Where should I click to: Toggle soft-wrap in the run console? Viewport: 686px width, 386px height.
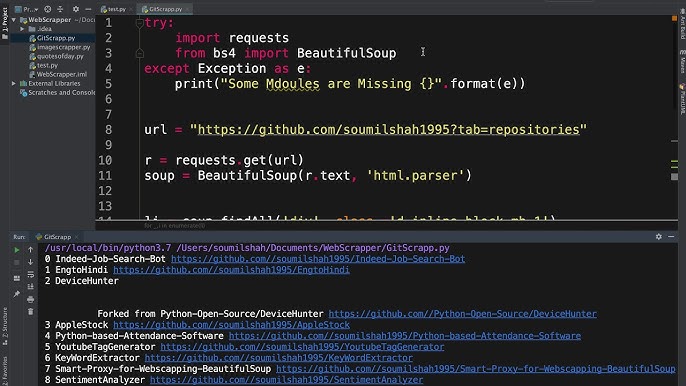(30, 274)
